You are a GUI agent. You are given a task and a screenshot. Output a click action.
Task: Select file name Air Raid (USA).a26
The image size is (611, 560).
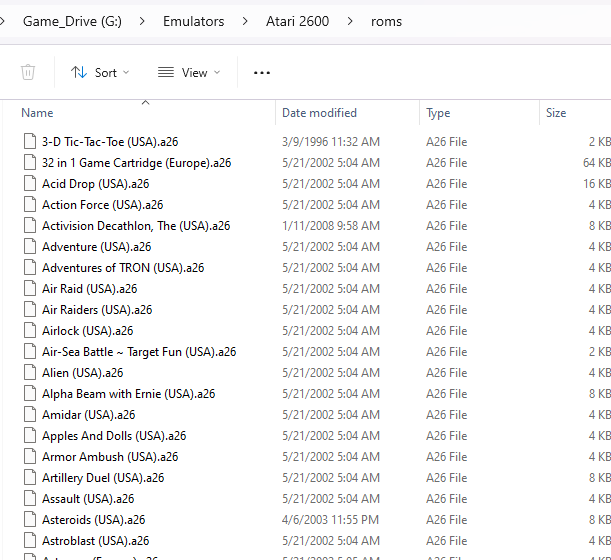pos(90,289)
